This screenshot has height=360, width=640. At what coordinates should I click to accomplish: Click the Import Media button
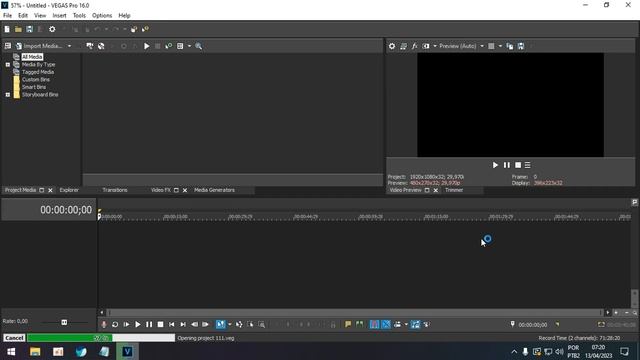coord(39,46)
